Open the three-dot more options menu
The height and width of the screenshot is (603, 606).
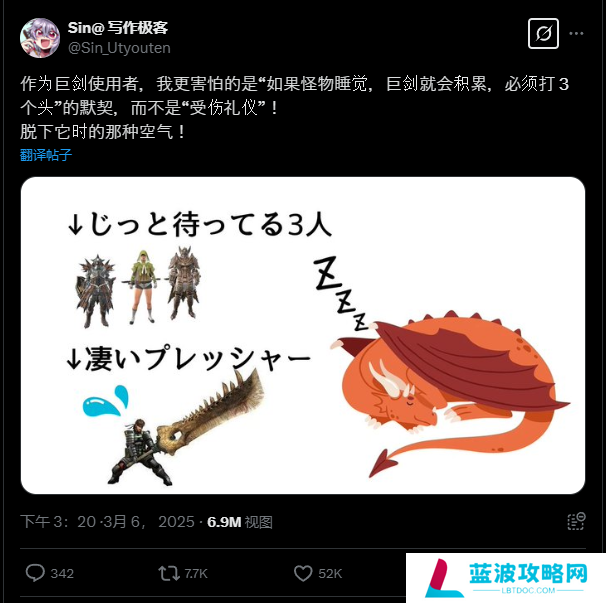(576, 34)
